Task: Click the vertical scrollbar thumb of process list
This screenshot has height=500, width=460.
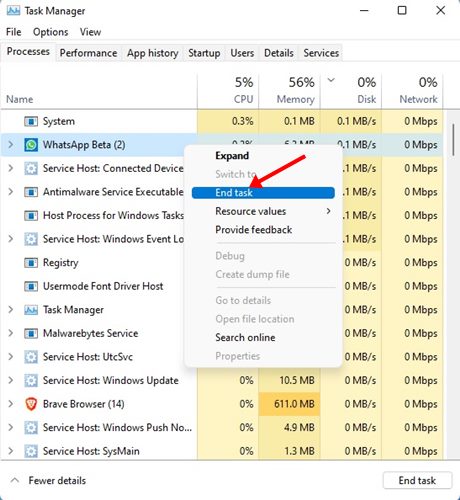Action: tap(453, 139)
